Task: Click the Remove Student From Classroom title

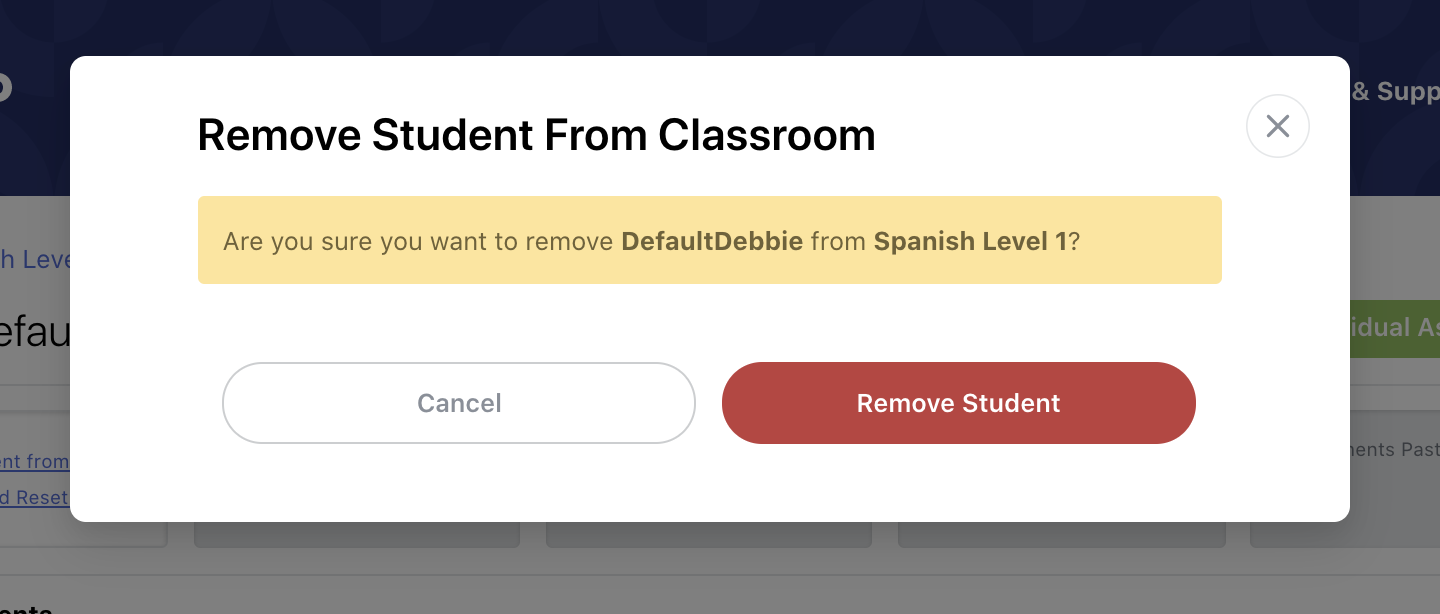Action: click(x=537, y=135)
